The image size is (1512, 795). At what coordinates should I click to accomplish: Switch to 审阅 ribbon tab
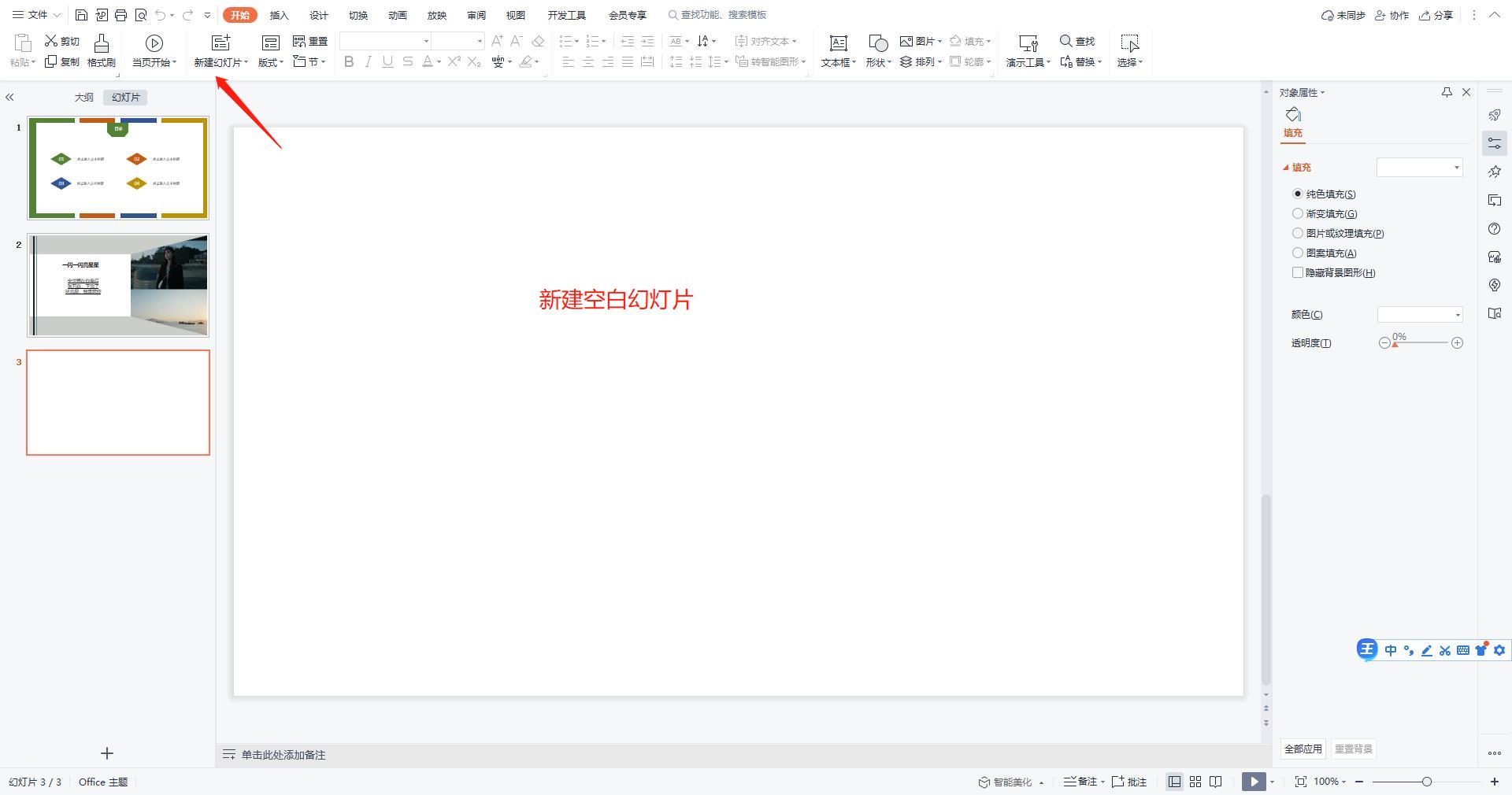476,15
